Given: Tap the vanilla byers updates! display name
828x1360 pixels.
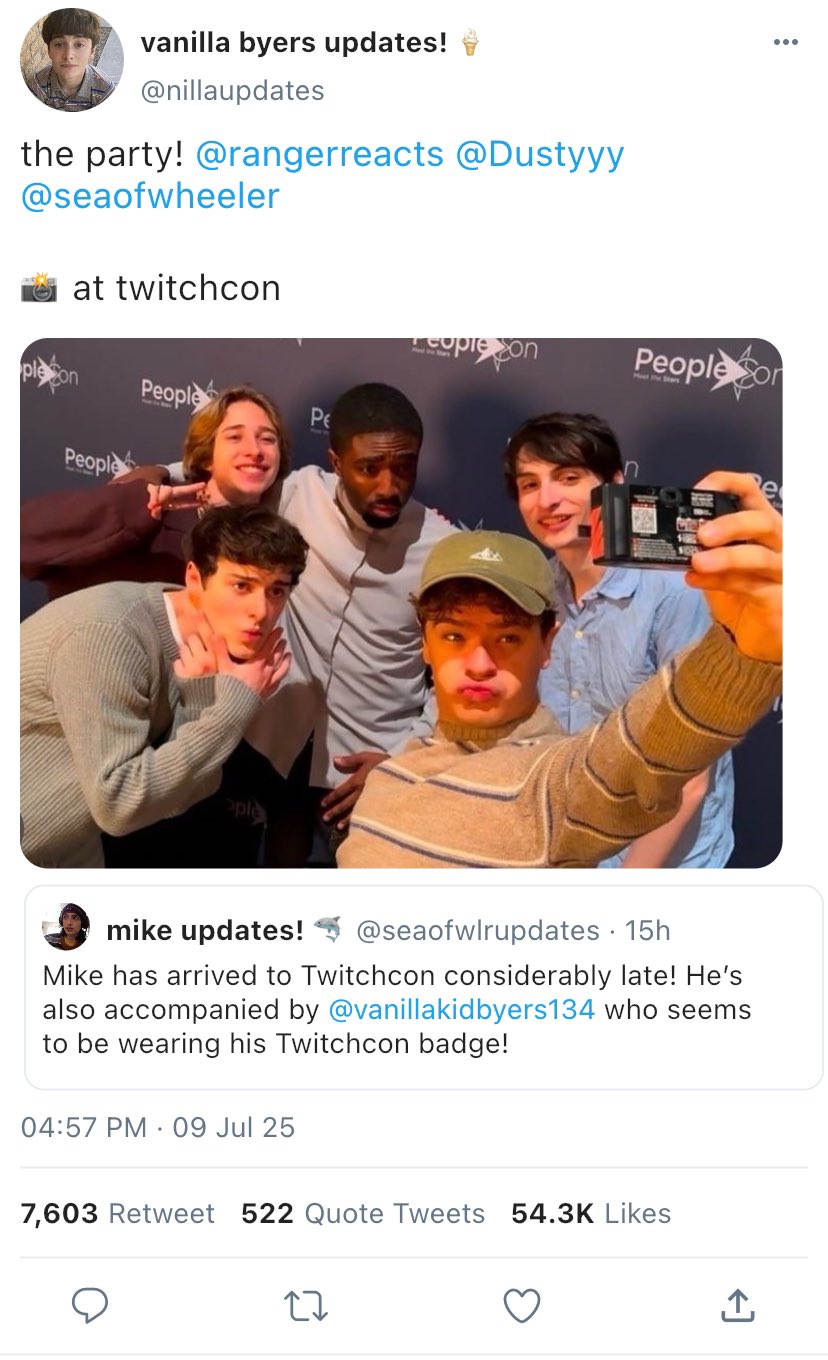Looking at the screenshot, I should point(294,43).
